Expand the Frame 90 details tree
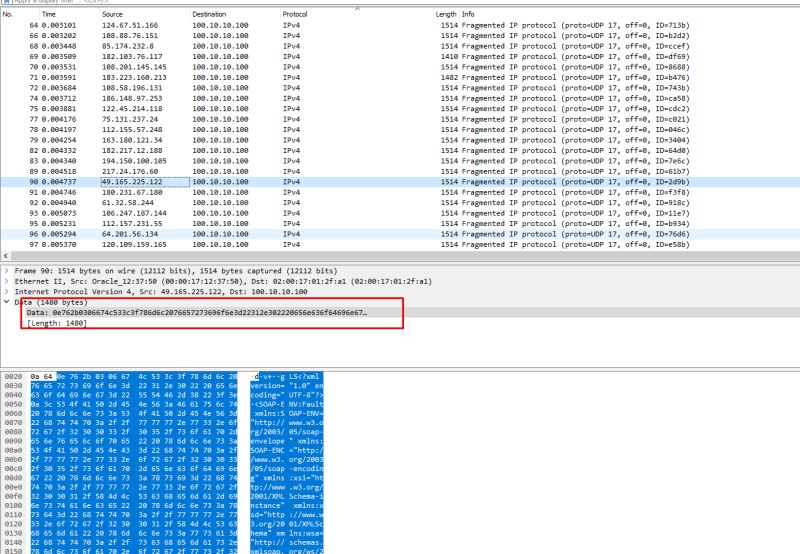 (7, 271)
